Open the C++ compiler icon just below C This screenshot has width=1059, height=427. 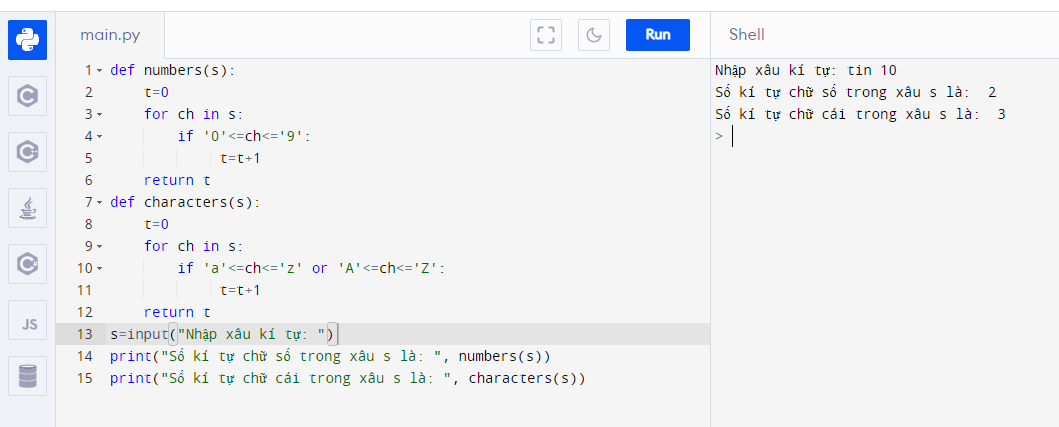[x=27, y=152]
